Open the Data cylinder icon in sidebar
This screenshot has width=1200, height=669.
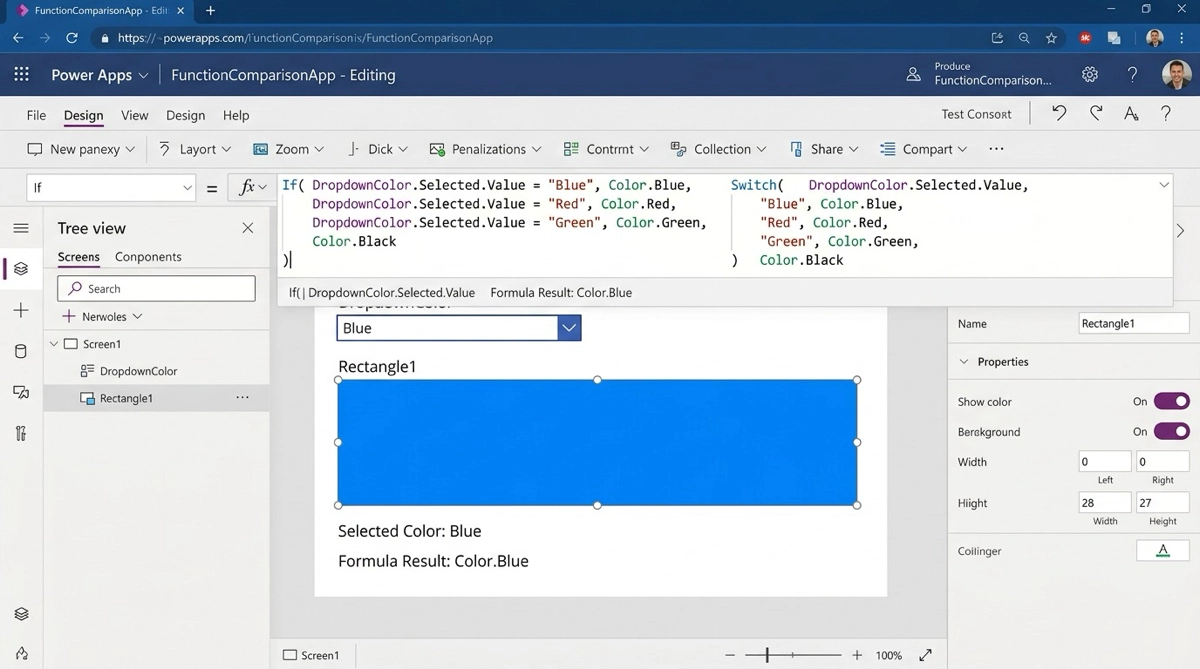21,352
